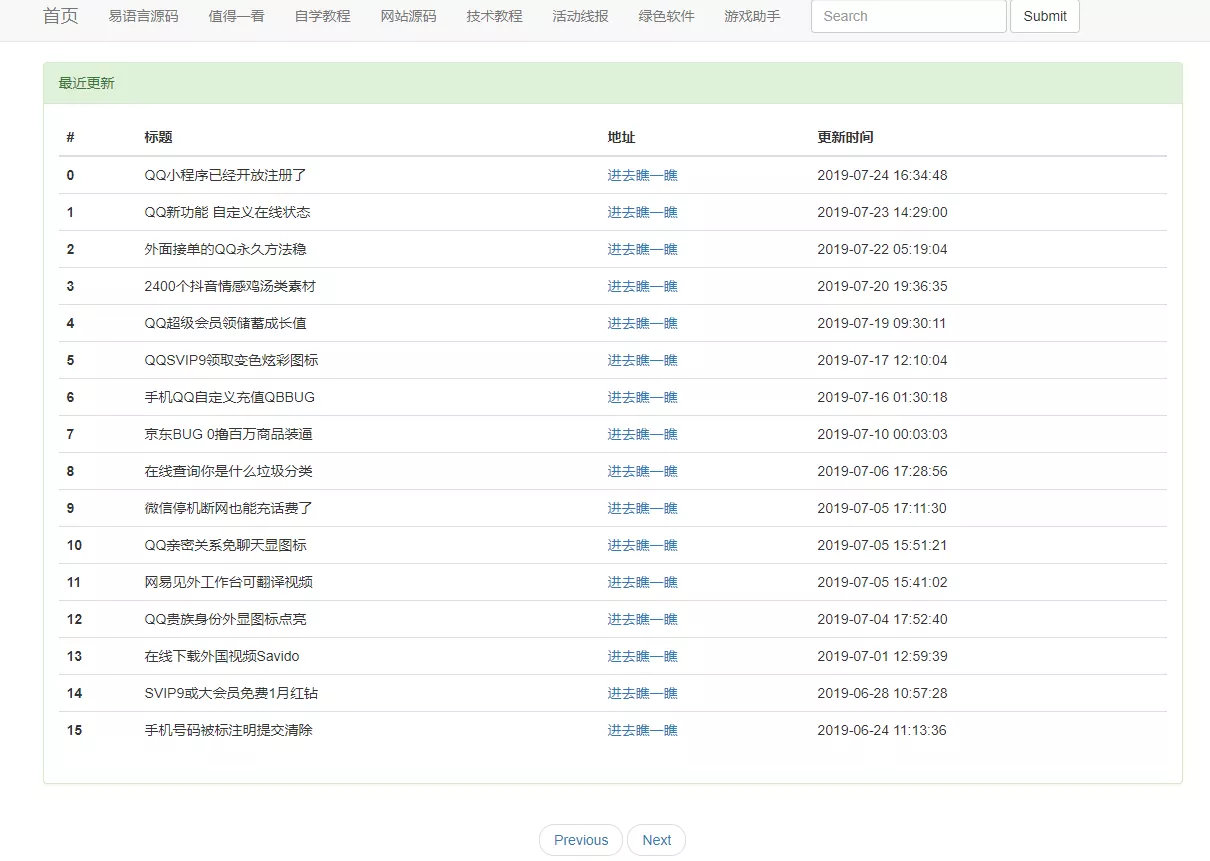This screenshot has width=1210, height=861.
Task: Select title text QQ亲密关系免聊天显图标
Action: pos(225,545)
